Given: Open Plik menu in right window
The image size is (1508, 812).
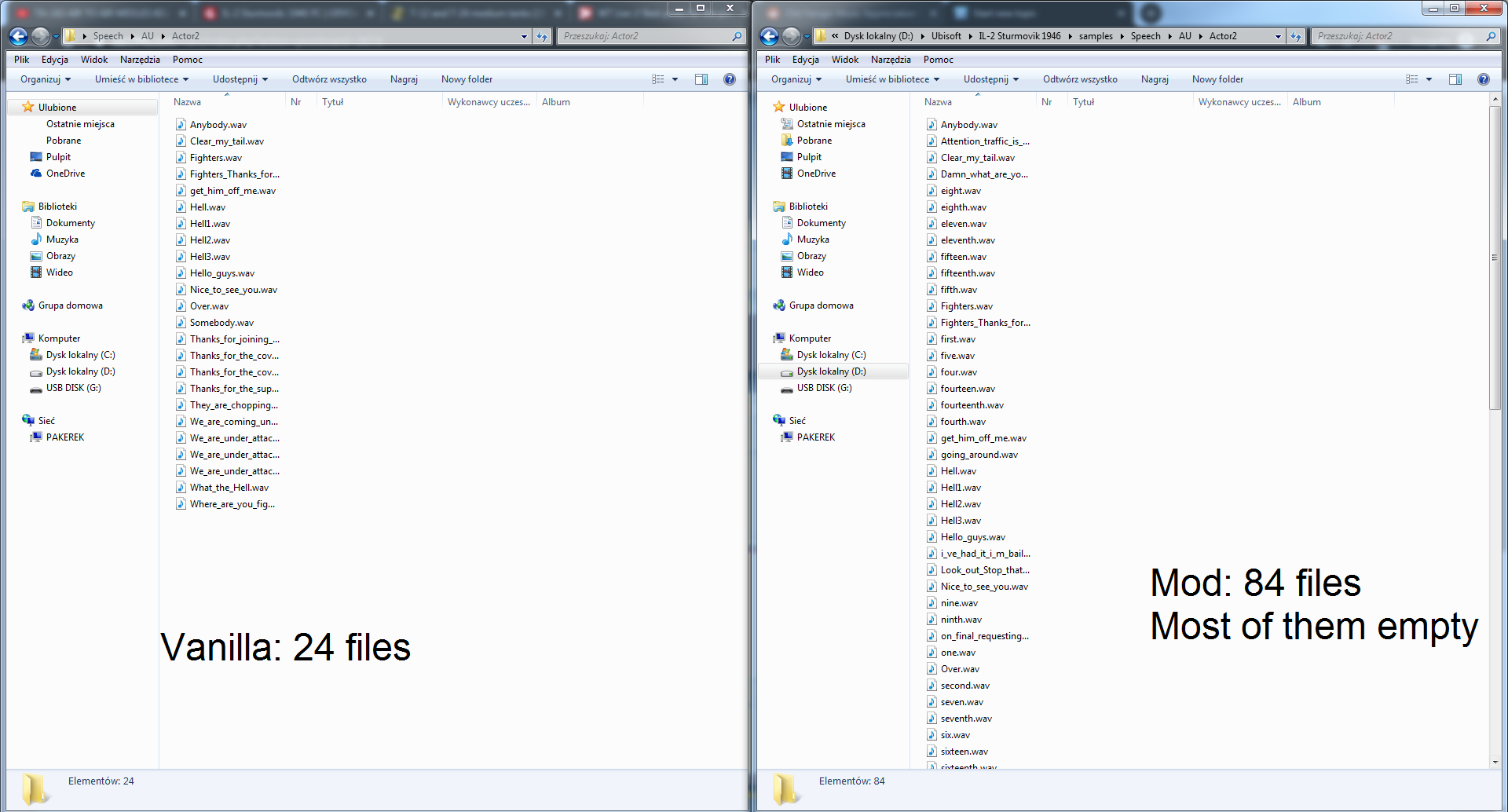Looking at the screenshot, I should coord(773,60).
